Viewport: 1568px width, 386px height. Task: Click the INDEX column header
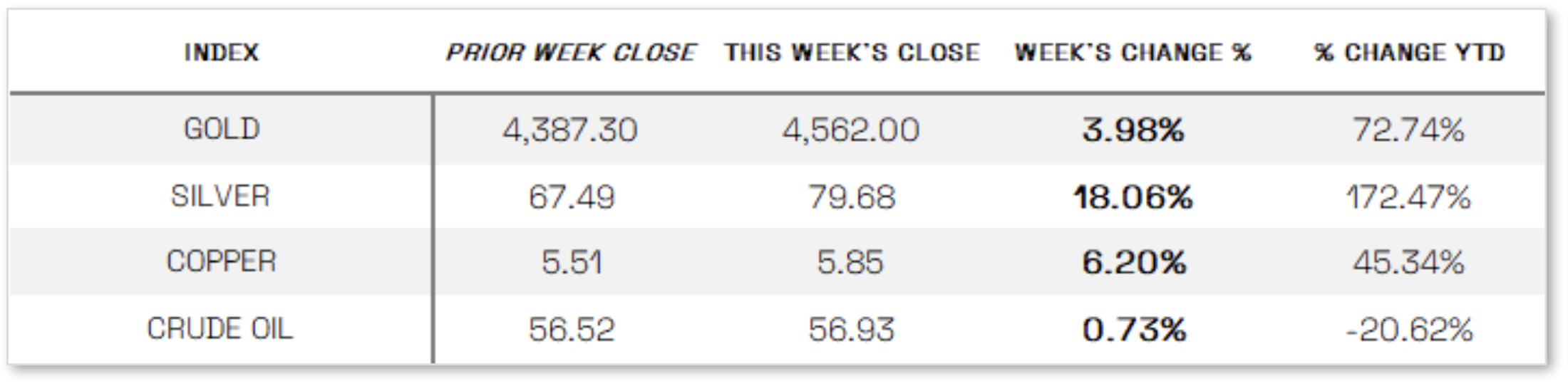tap(221, 52)
